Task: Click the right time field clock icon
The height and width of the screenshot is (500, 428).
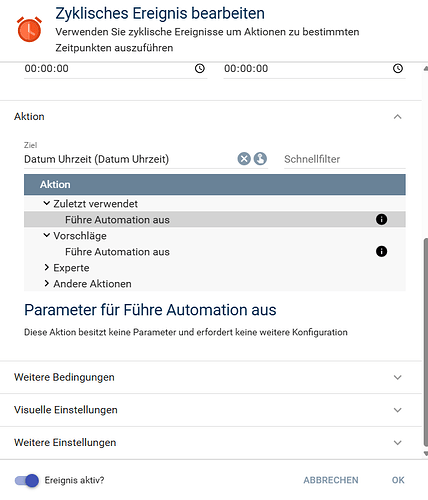Action: click(x=398, y=69)
